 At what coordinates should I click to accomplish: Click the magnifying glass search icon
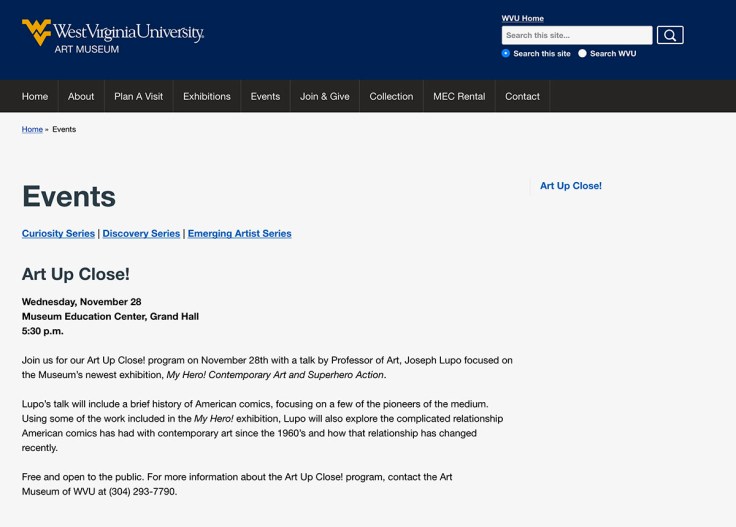click(x=670, y=35)
